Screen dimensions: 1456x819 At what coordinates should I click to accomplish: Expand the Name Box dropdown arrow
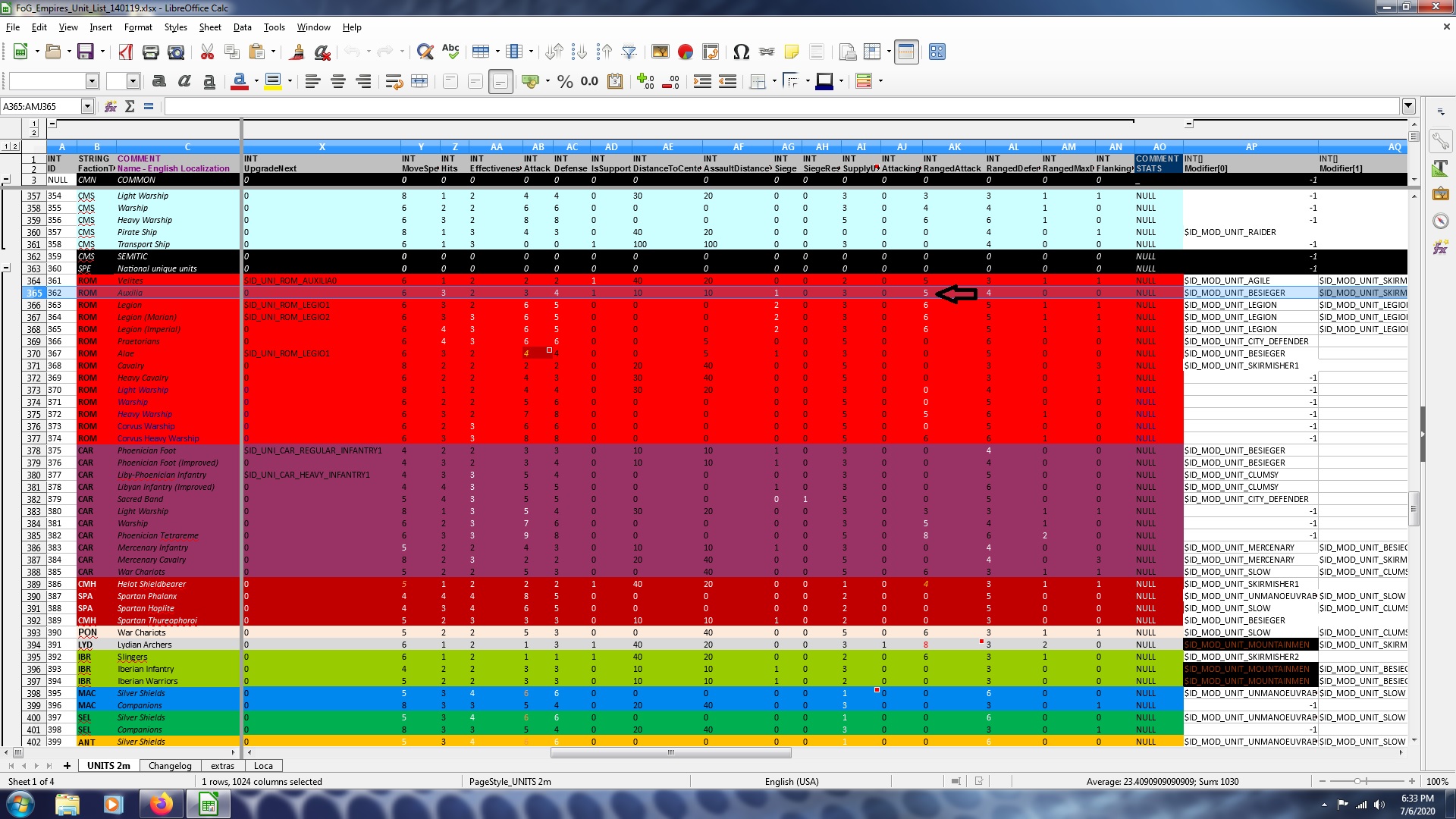tap(87, 106)
